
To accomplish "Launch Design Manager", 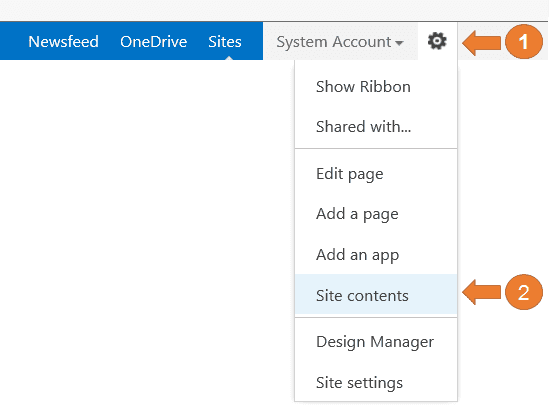I will (376, 342).
